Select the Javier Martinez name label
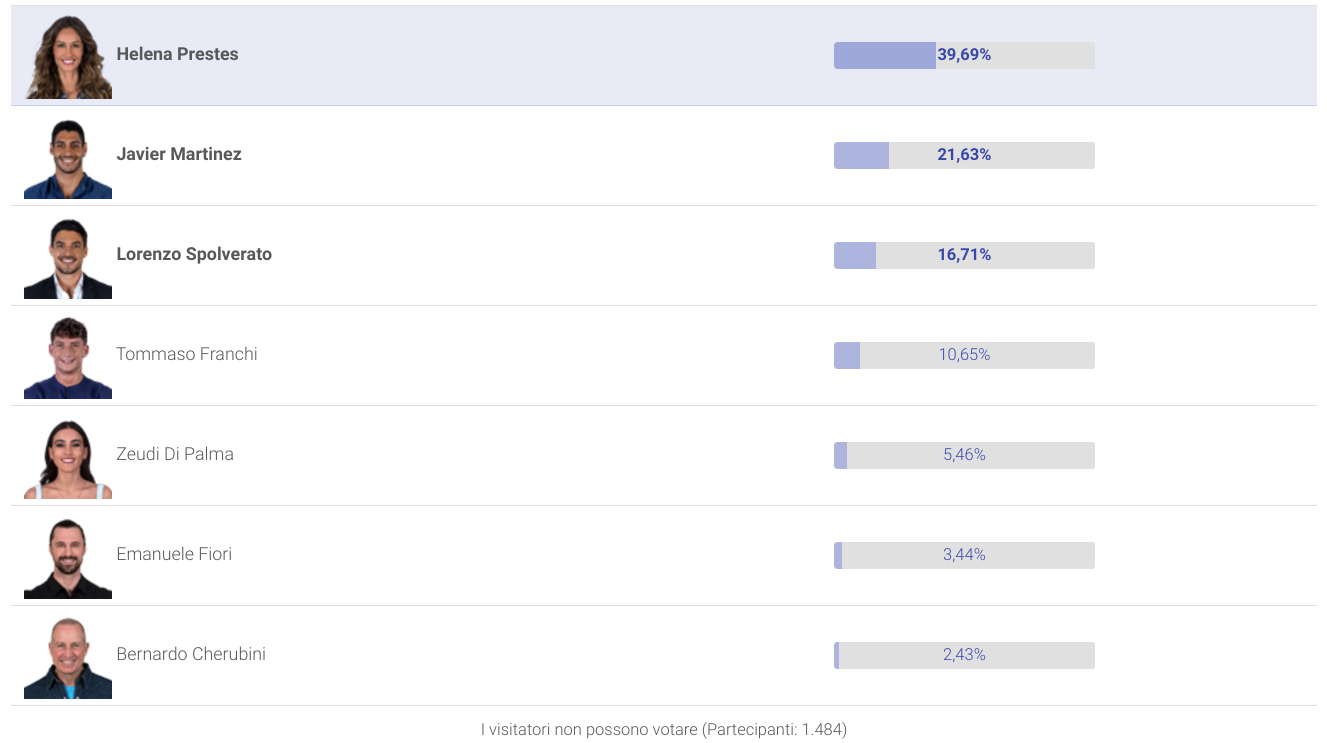1327x743 pixels. [x=179, y=154]
